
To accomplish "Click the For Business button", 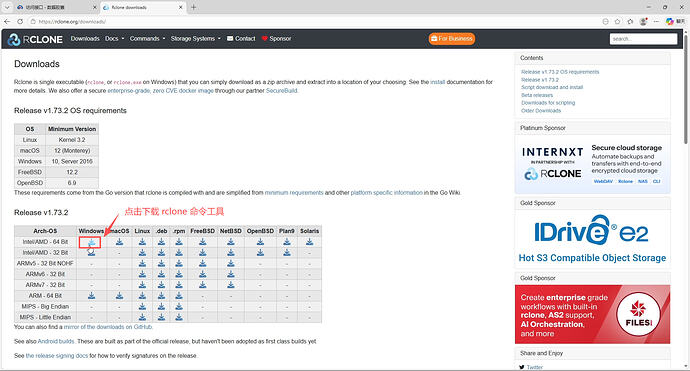I will 452,39.
